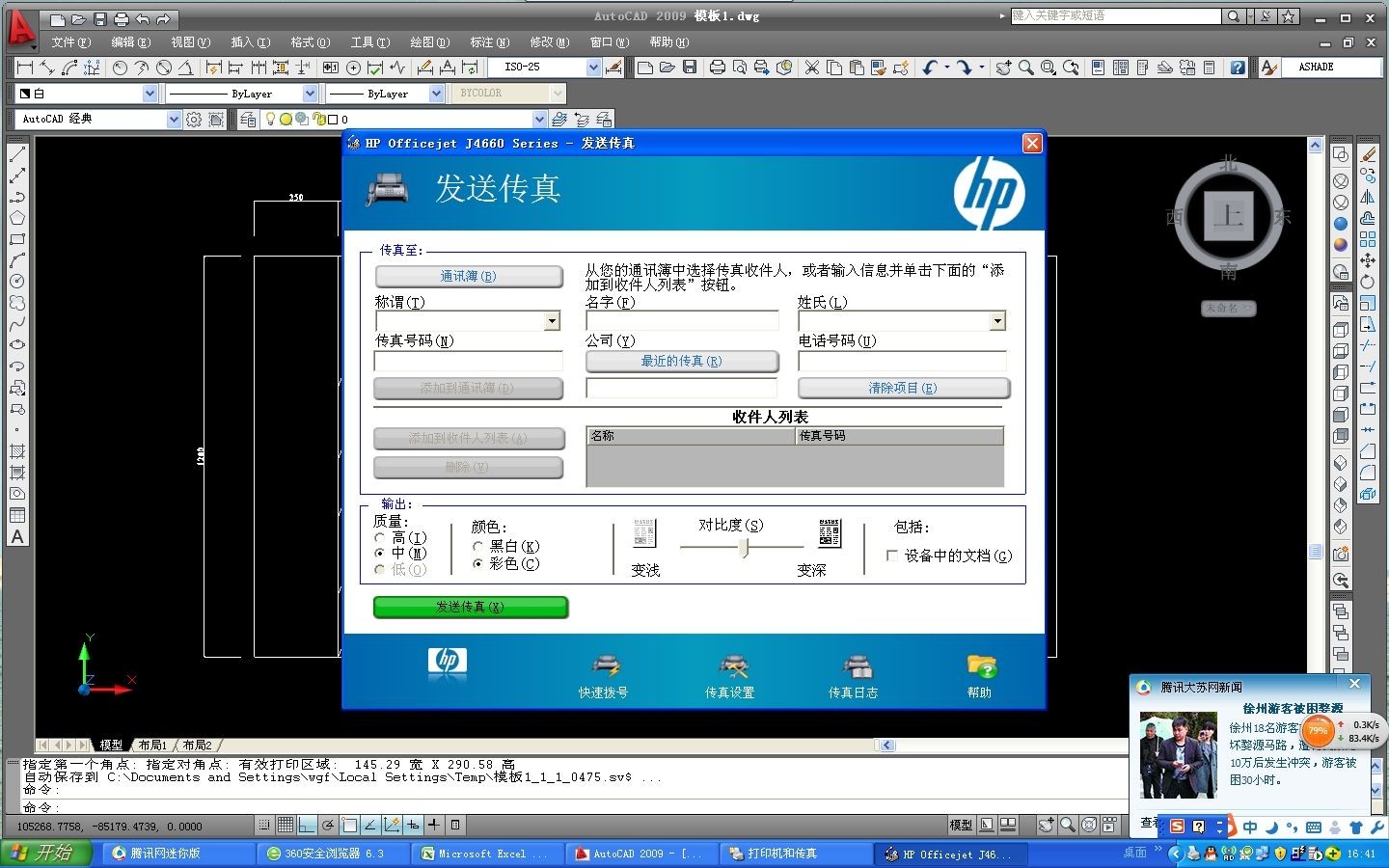The height and width of the screenshot is (868, 1389).
Task: Click the Redo arrow in standard toolbar
Action: point(965,68)
